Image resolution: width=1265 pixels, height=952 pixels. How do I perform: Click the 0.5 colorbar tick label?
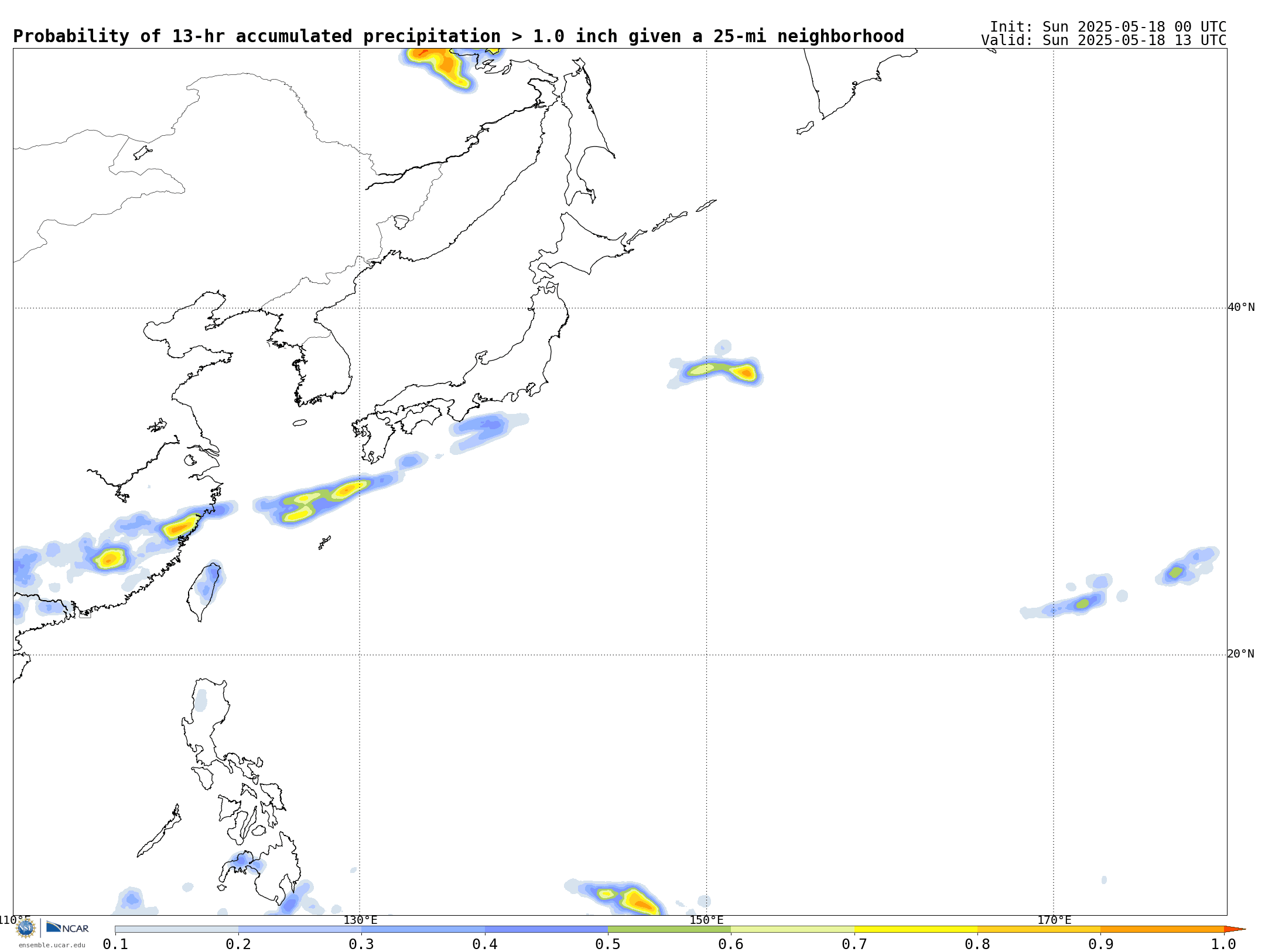coord(608,944)
